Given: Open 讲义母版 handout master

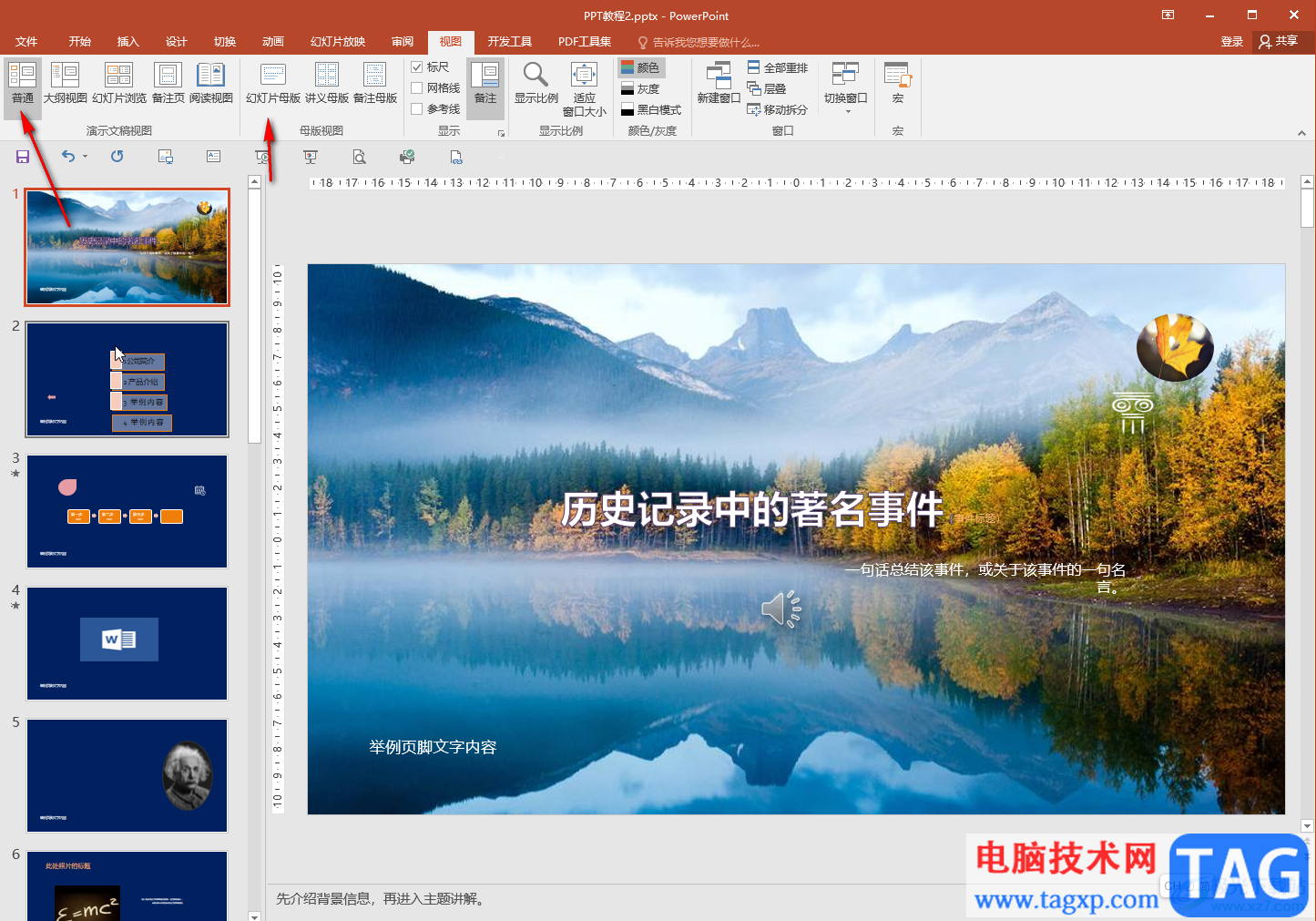Looking at the screenshot, I should pos(327,84).
